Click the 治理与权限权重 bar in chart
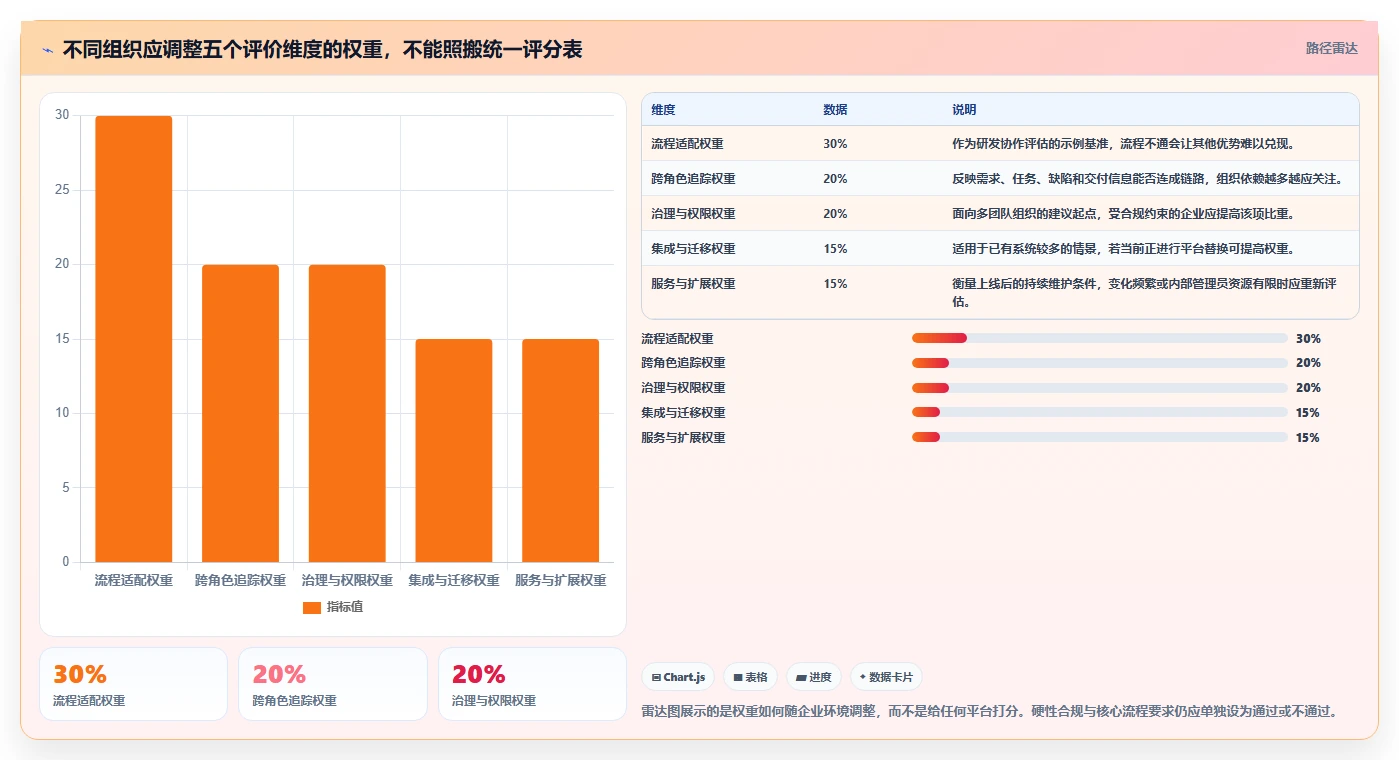The height and width of the screenshot is (760, 1399). click(x=347, y=413)
